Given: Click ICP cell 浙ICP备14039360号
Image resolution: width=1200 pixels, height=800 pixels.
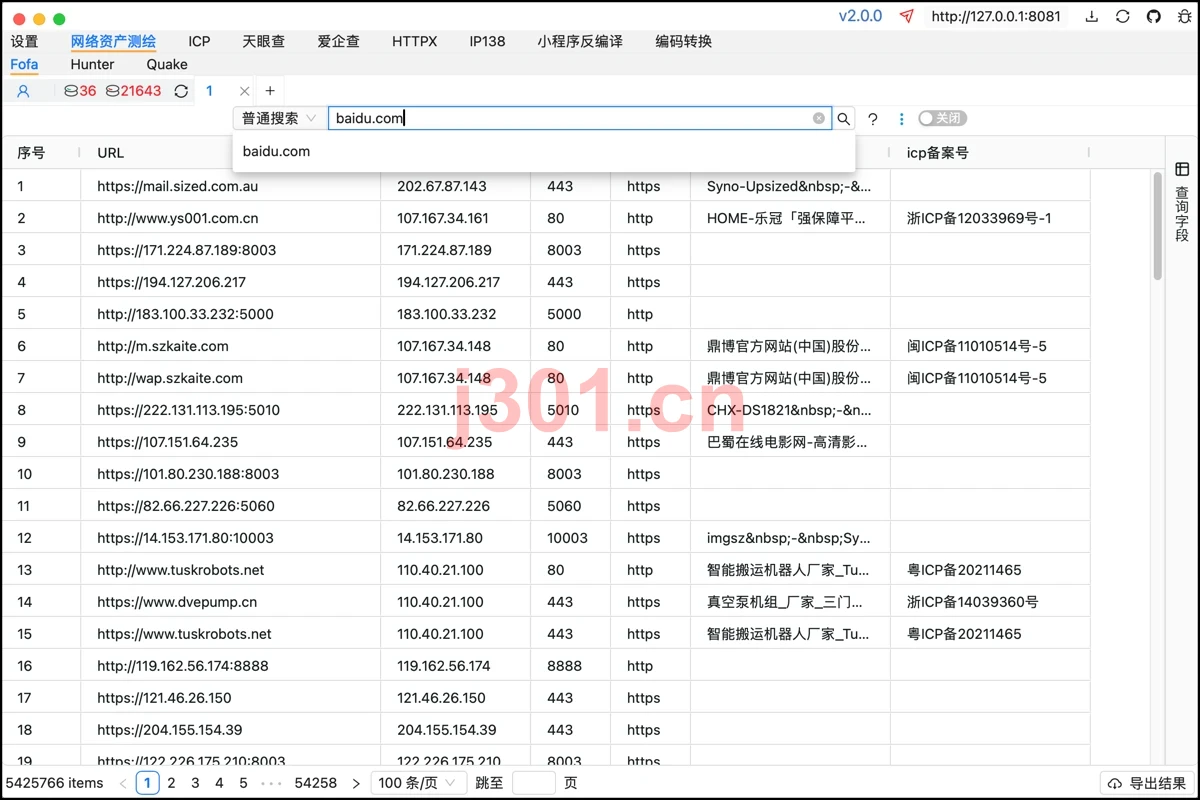Looking at the screenshot, I should (x=973, y=602).
